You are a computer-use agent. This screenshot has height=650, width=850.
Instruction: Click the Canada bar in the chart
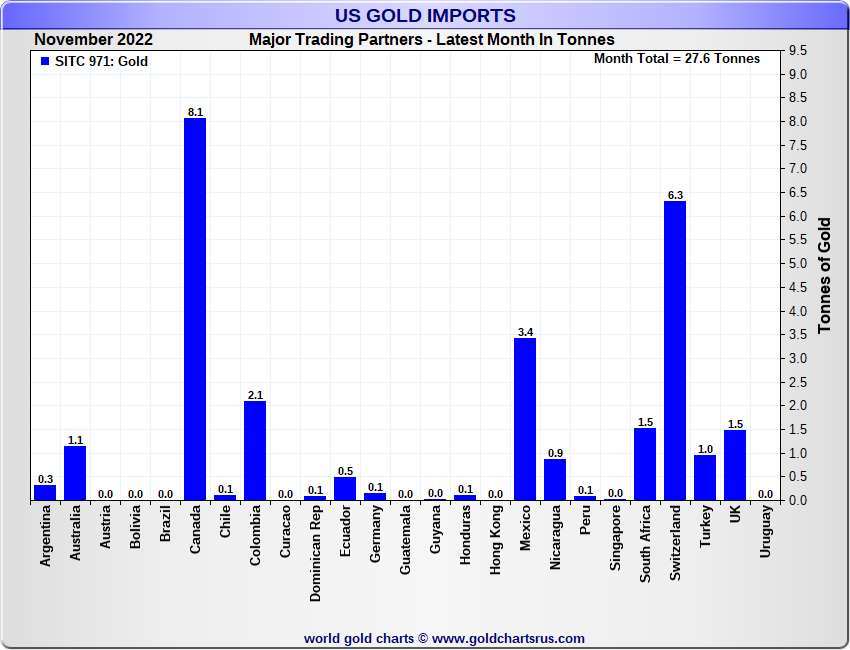click(195, 309)
